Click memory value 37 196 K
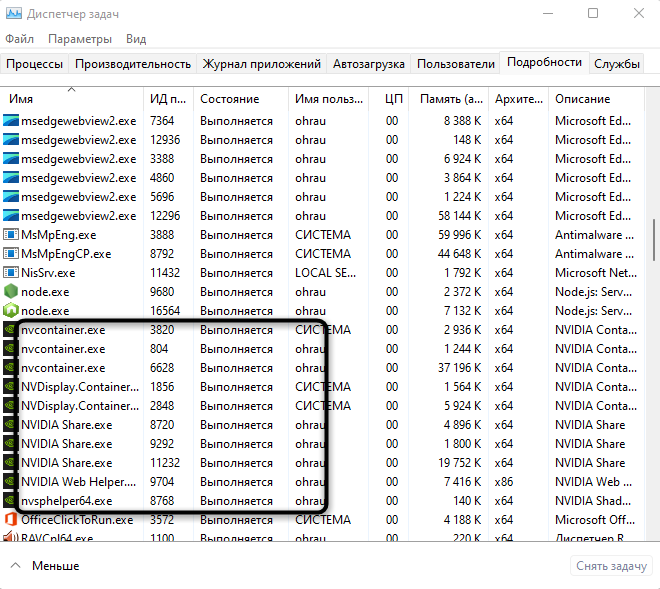660x589 pixels. (x=460, y=368)
